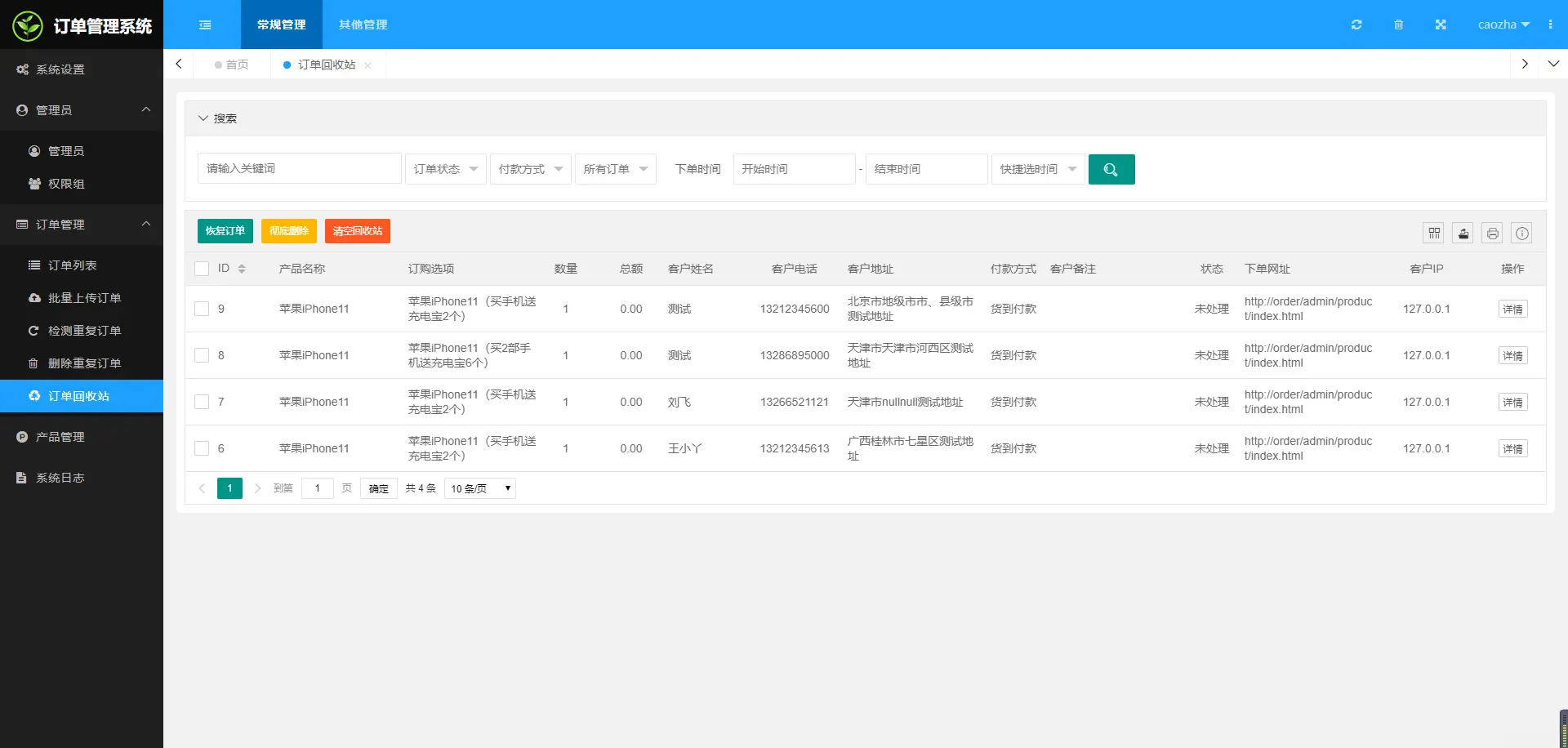
Task: Click the keyword search input field
Action: click(x=299, y=168)
